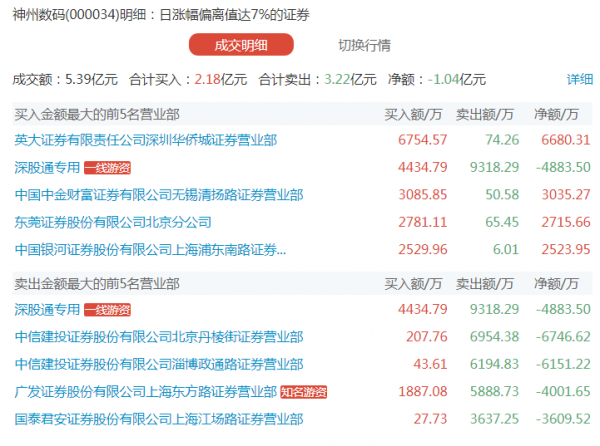Click buy amount 3085.85
Viewport: 600px width, 446px height.
(x=422, y=195)
